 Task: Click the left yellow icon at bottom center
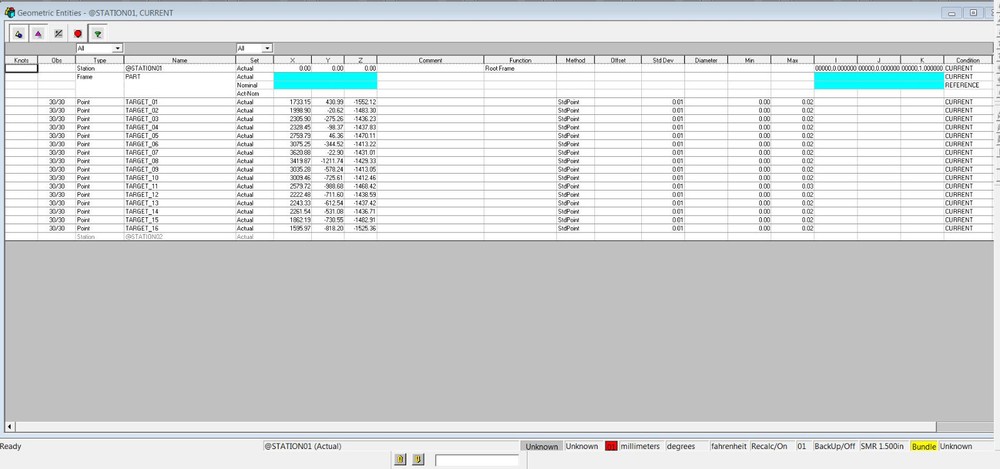pyautogui.click(x=400, y=459)
